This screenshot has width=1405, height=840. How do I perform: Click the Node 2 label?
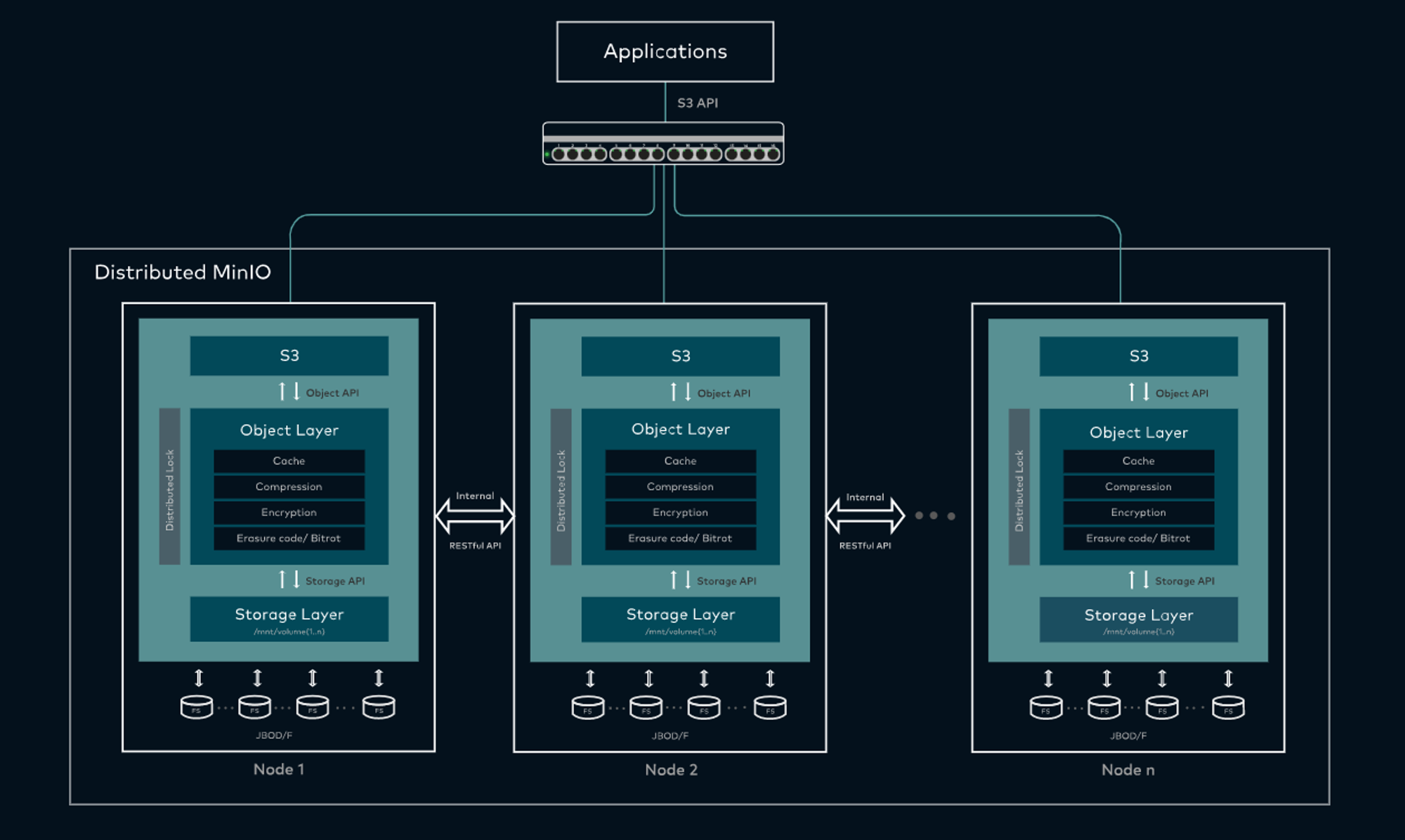point(671,770)
